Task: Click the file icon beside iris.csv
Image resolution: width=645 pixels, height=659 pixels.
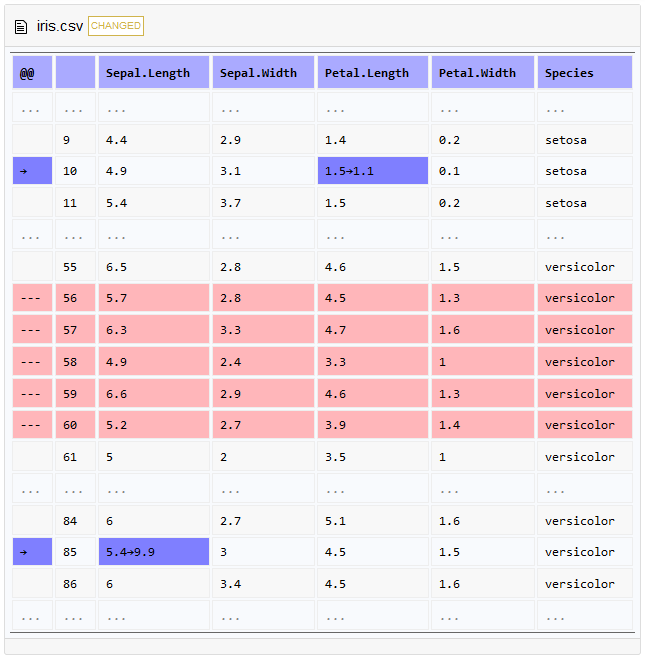Action: click(21, 26)
